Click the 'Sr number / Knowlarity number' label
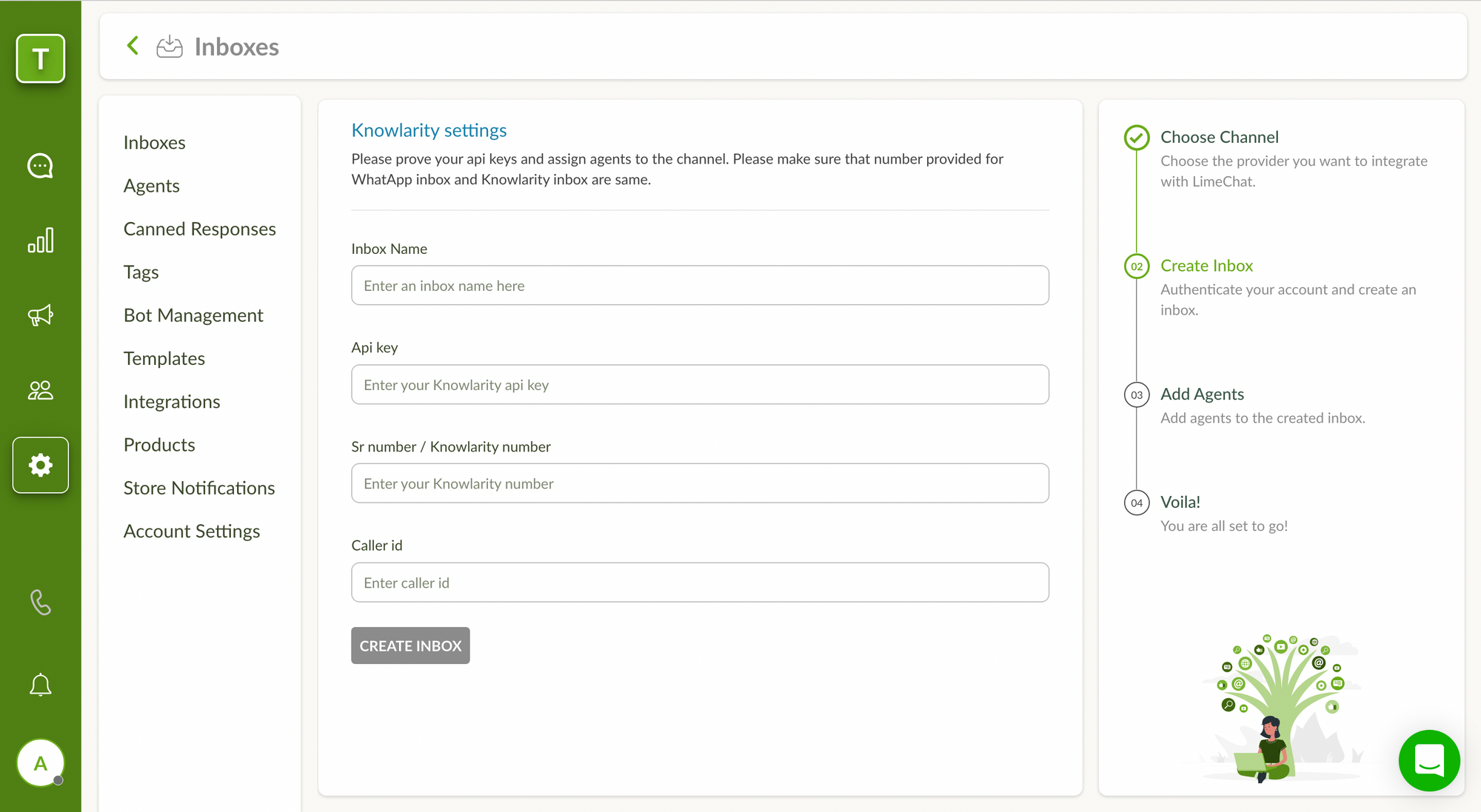 451,446
